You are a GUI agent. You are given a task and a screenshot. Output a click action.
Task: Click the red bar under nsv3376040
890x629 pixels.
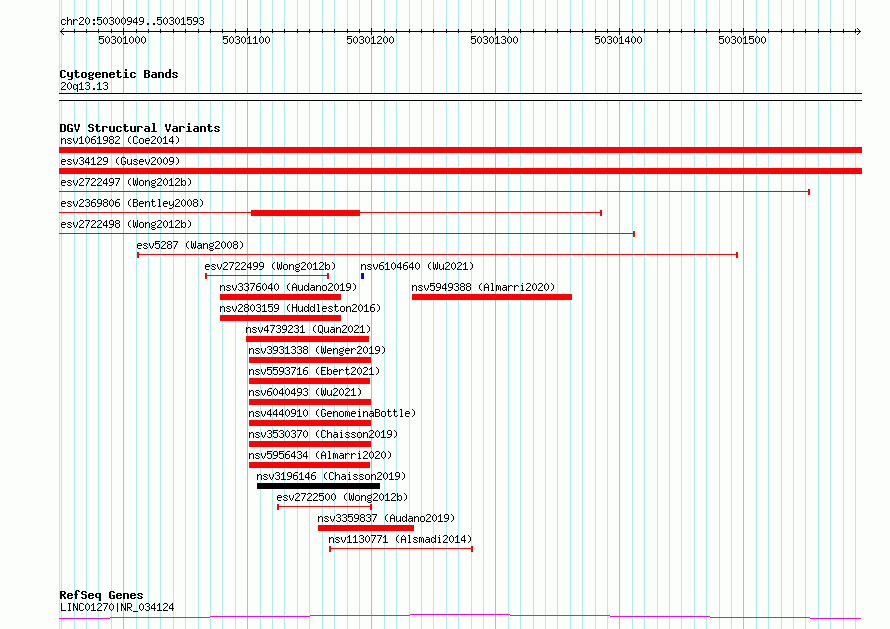280,297
